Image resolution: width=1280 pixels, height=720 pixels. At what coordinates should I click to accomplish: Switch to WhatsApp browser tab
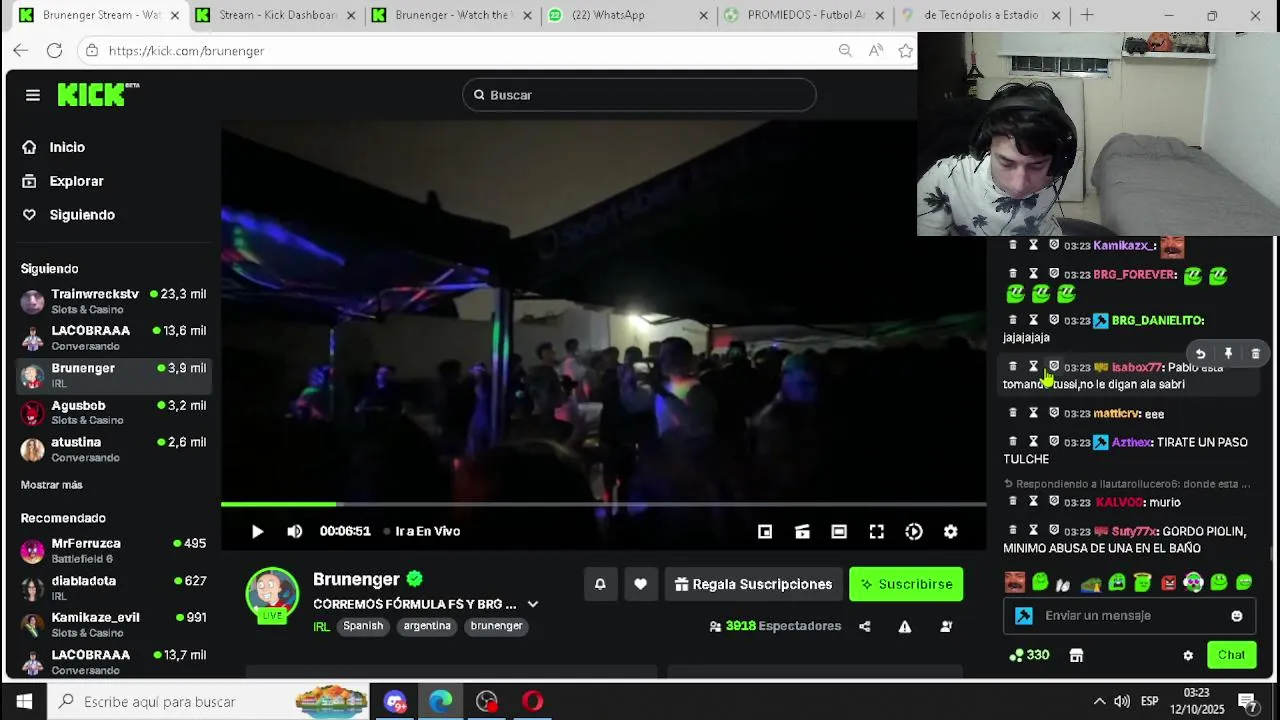(626, 15)
